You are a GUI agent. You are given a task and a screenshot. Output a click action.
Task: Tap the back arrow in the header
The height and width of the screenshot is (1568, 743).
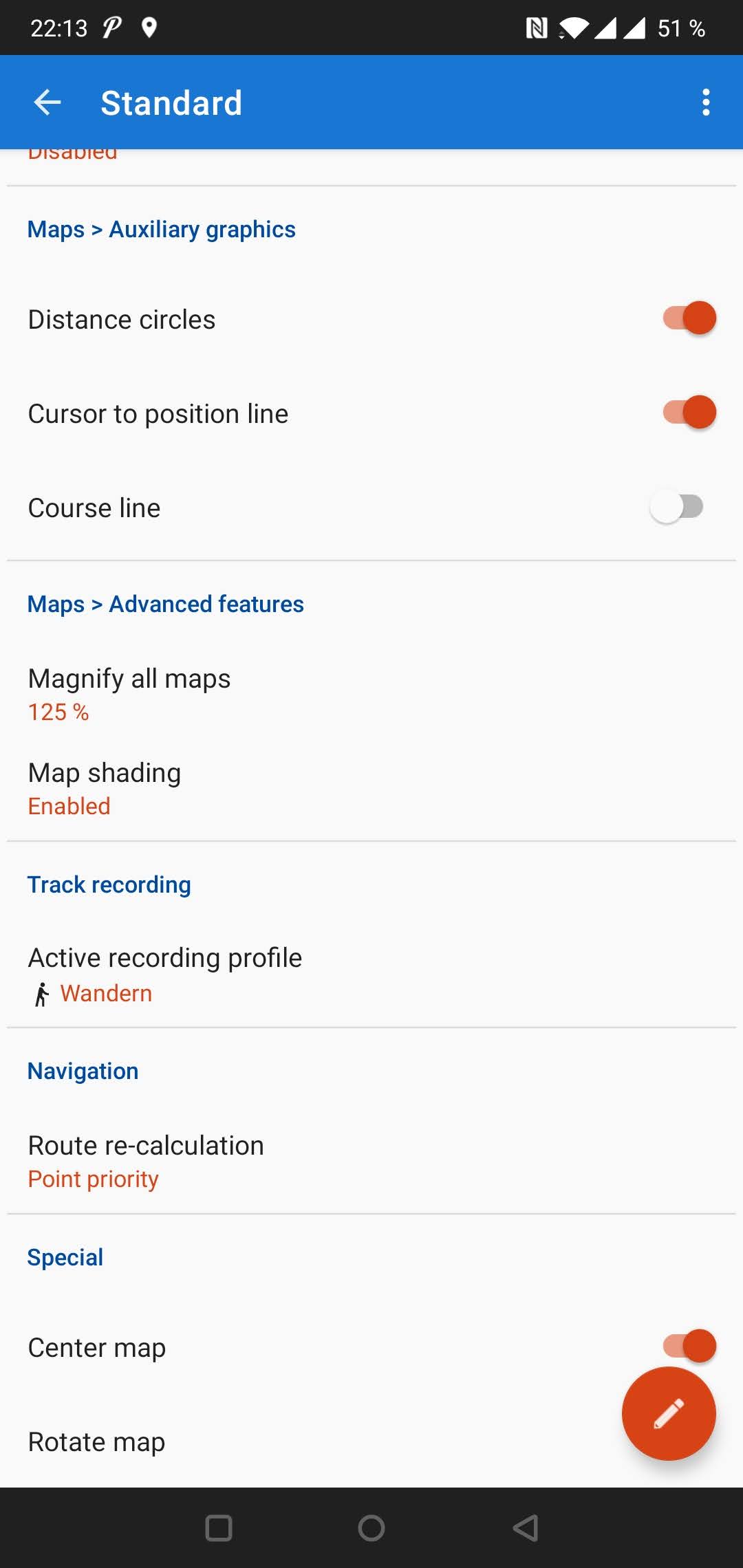(47, 103)
